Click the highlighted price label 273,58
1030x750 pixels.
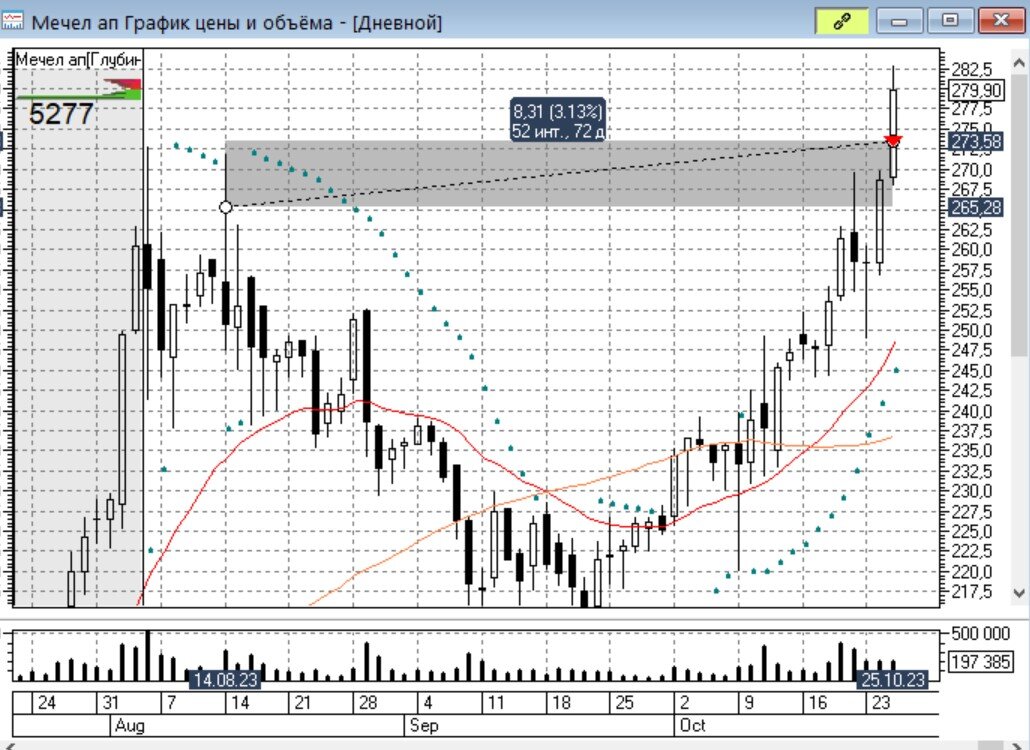point(977,141)
